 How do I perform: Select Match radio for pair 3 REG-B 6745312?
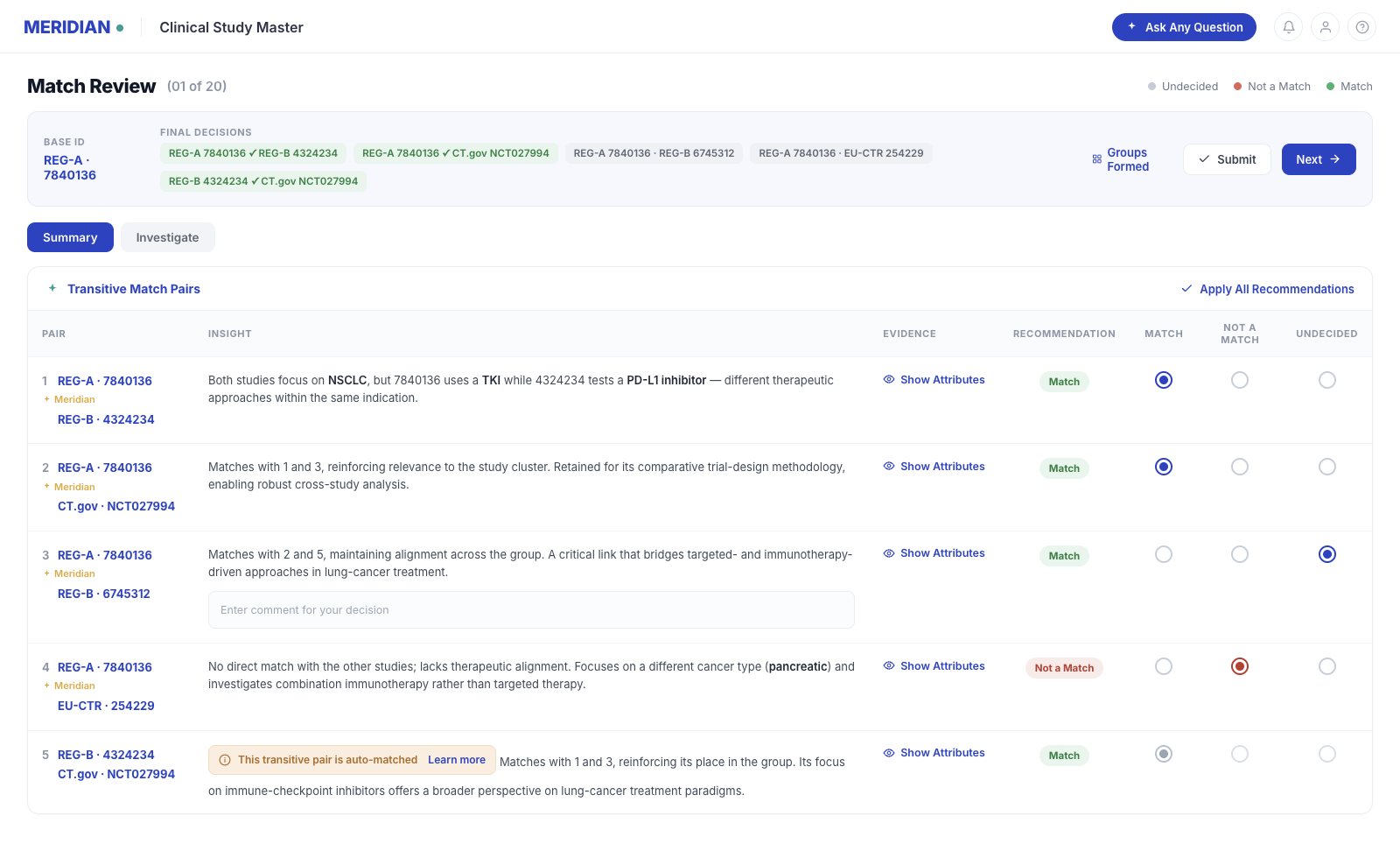(x=1164, y=554)
